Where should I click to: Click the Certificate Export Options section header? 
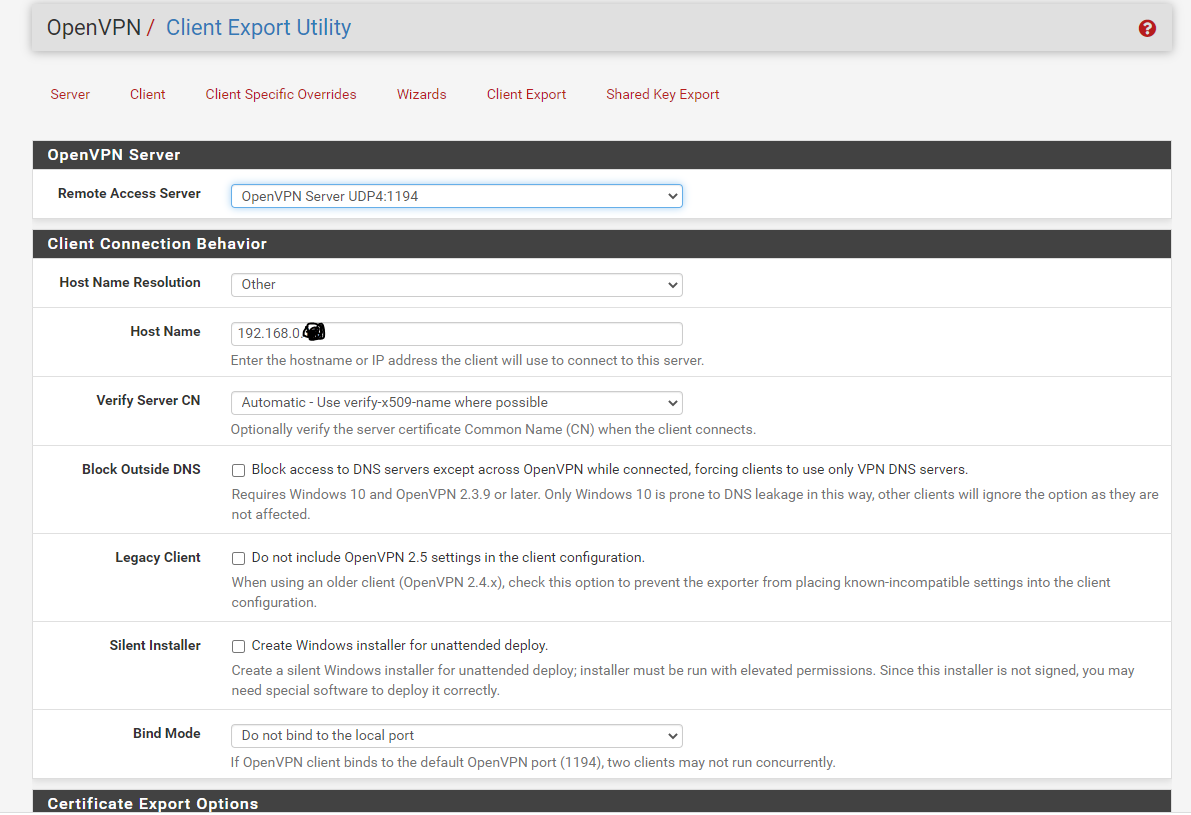pyautogui.click(x=602, y=802)
